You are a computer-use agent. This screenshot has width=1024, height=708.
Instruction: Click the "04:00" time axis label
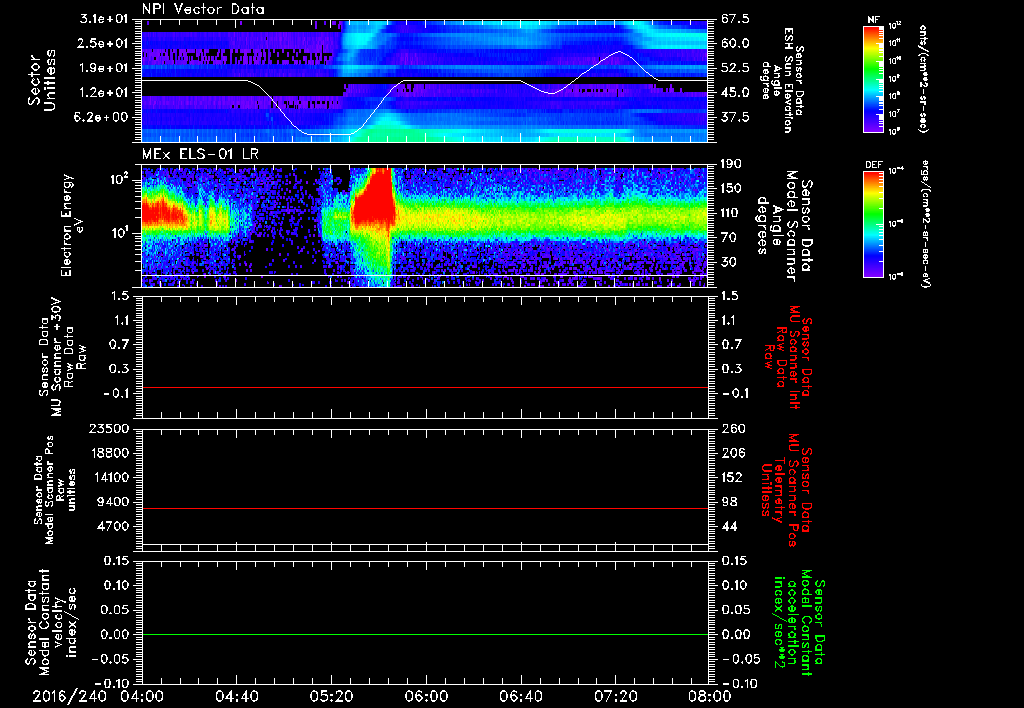pyautogui.click(x=142, y=696)
